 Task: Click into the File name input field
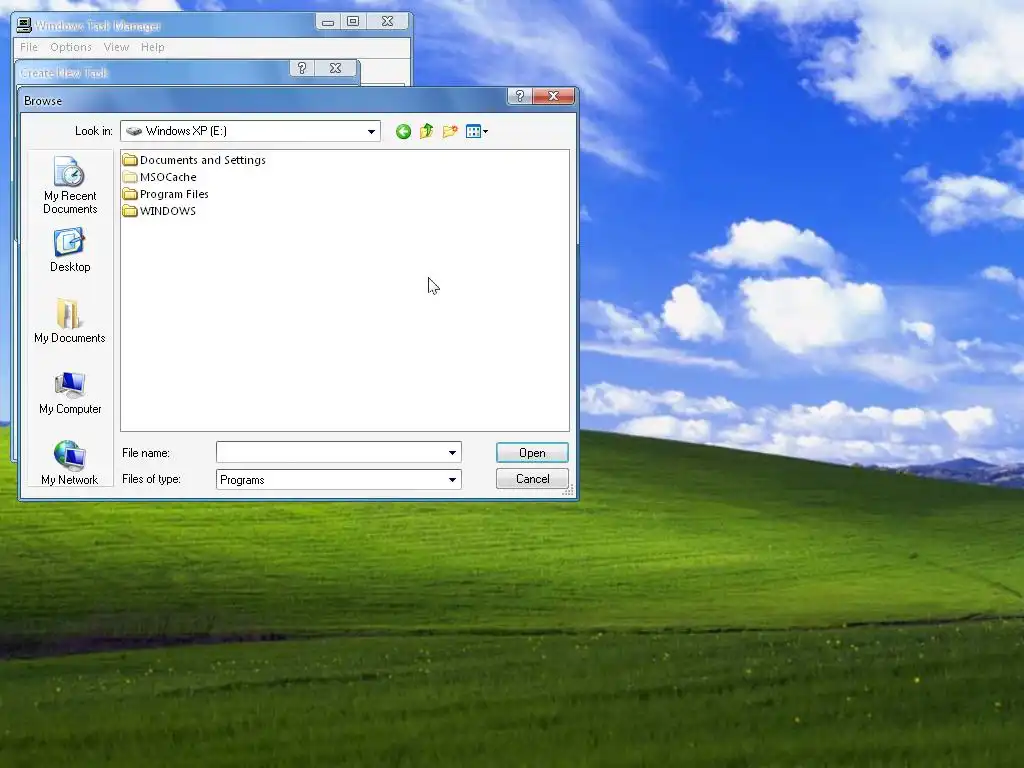click(x=331, y=453)
